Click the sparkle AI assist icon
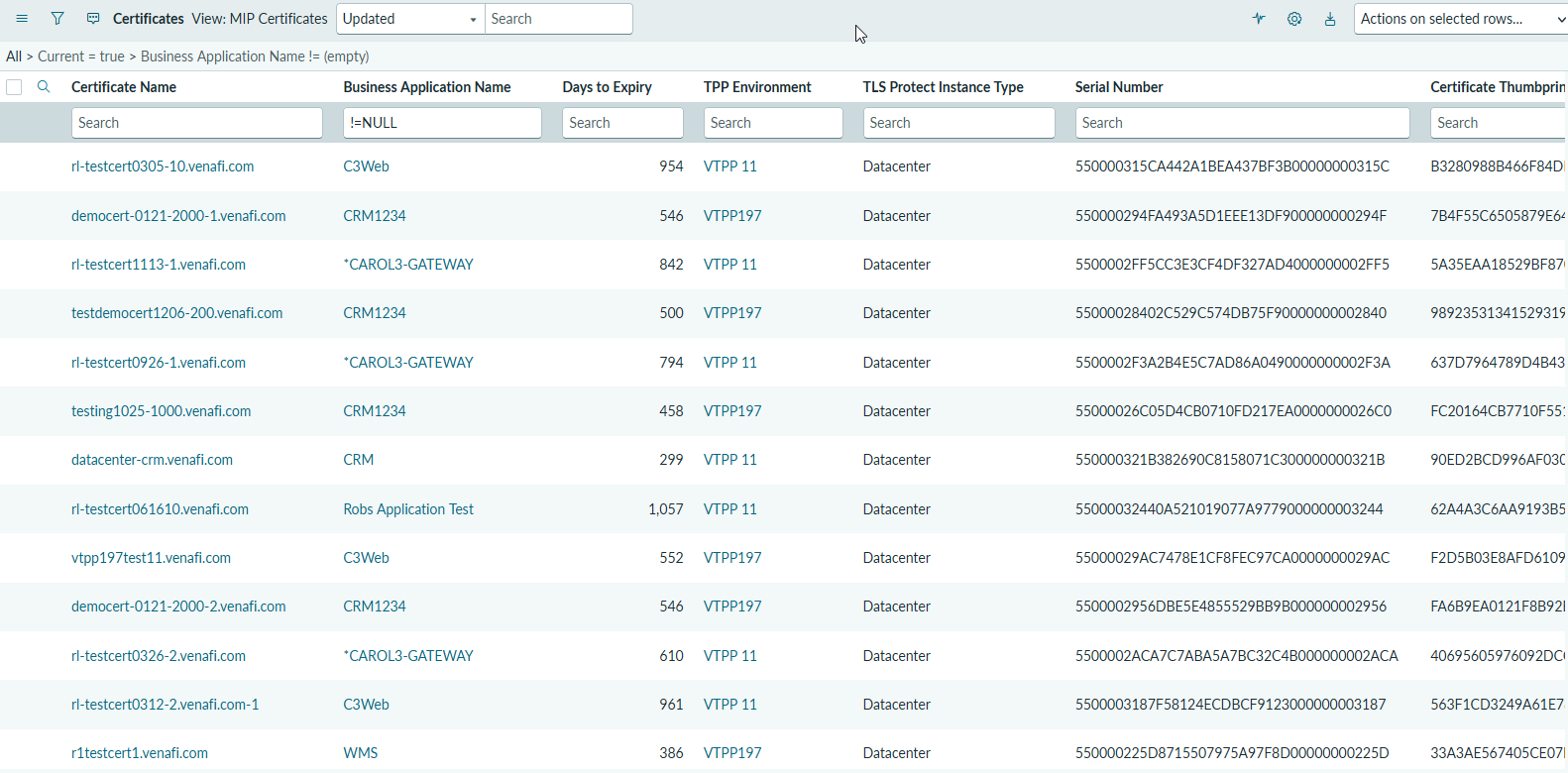Viewport: 1568px width, 773px height. pos(1259,19)
